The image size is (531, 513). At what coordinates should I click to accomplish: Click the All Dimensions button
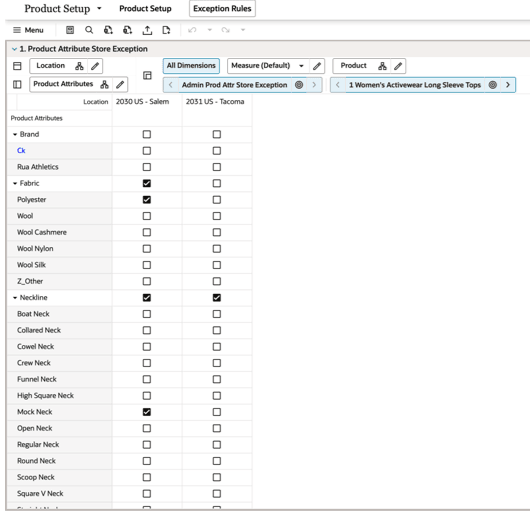(x=191, y=66)
